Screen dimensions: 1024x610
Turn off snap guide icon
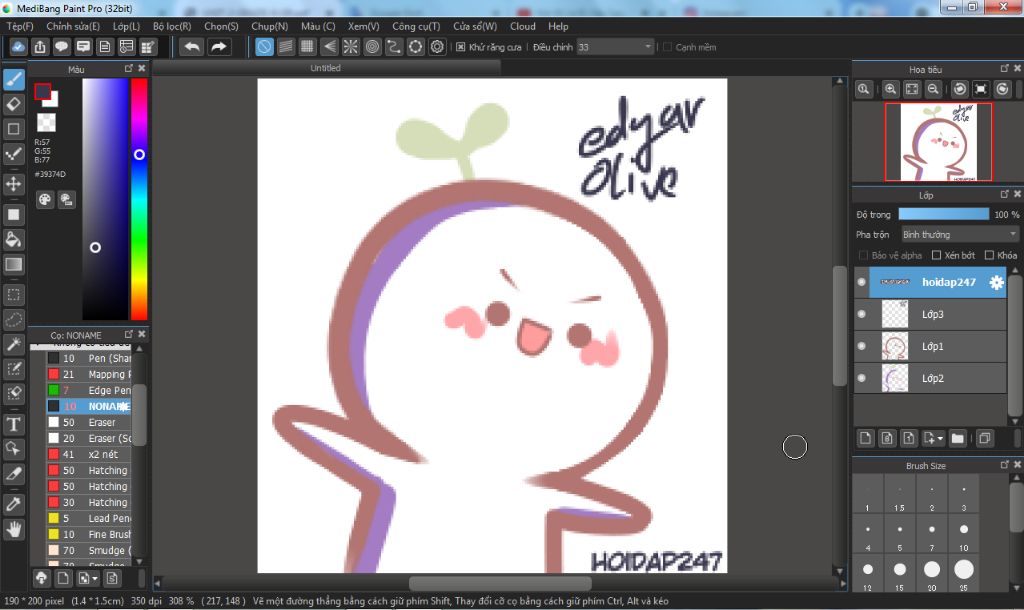point(264,47)
